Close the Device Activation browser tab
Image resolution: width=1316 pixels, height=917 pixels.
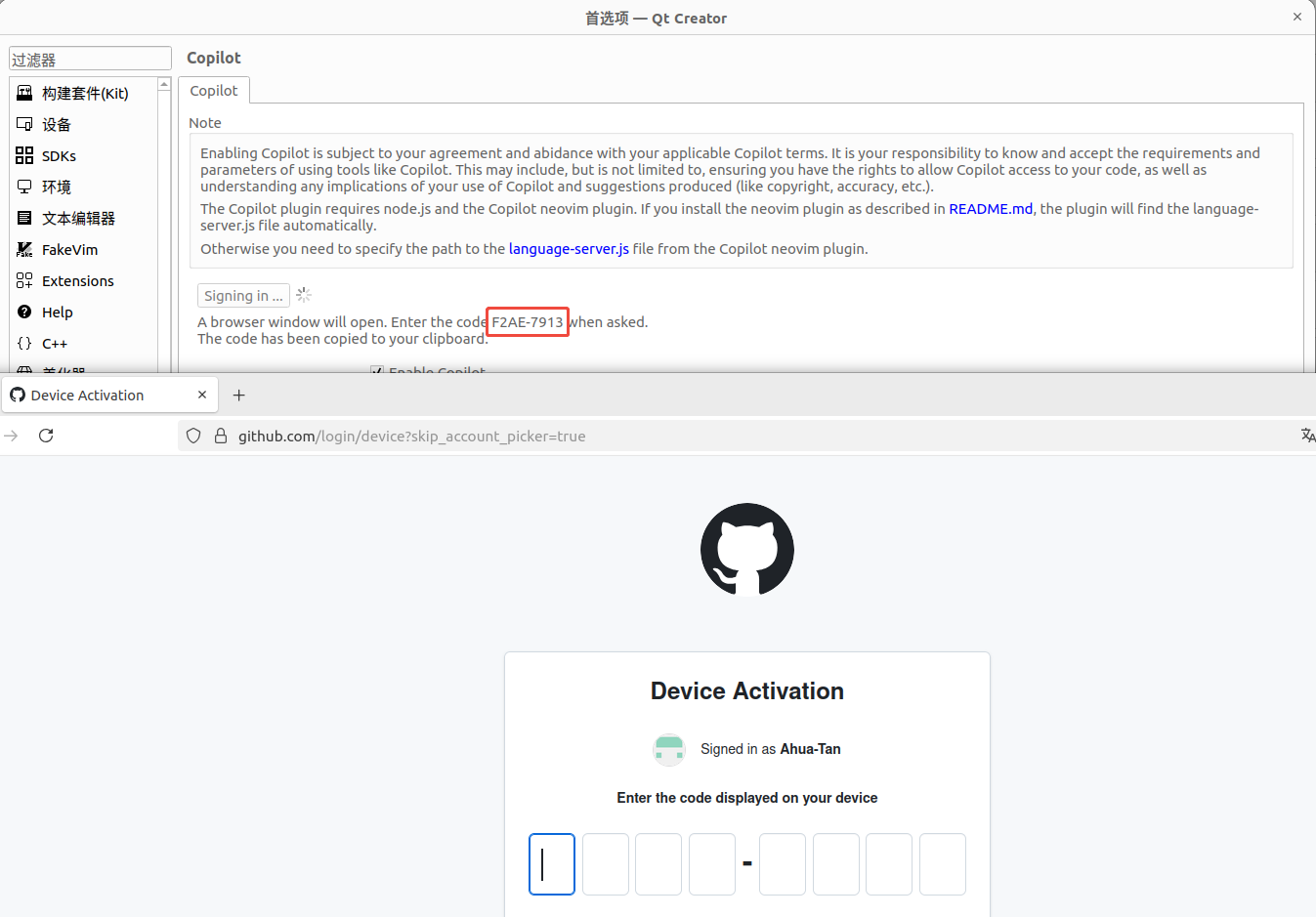202,395
